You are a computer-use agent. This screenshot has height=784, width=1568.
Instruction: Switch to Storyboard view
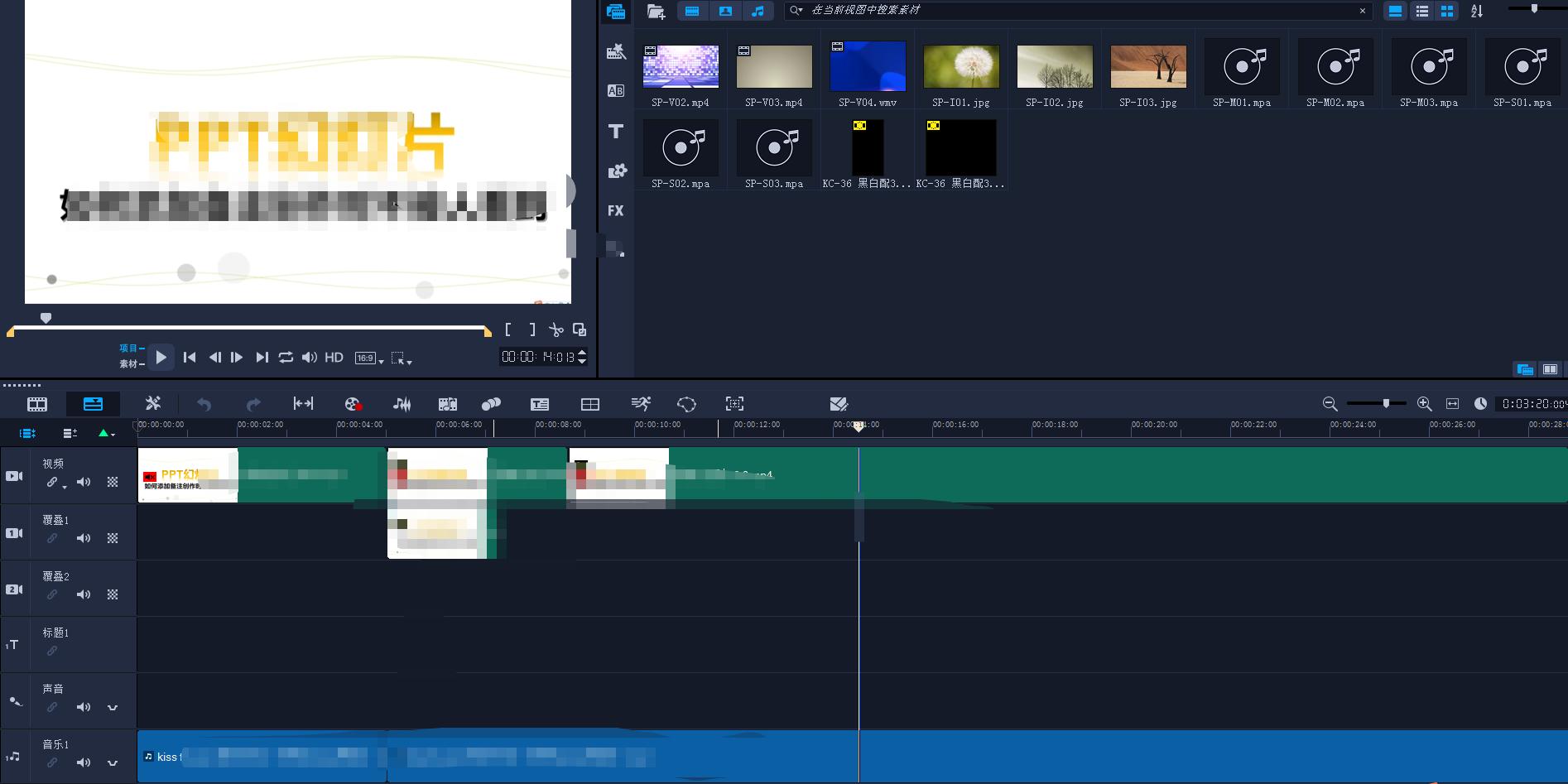pyautogui.click(x=37, y=404)
